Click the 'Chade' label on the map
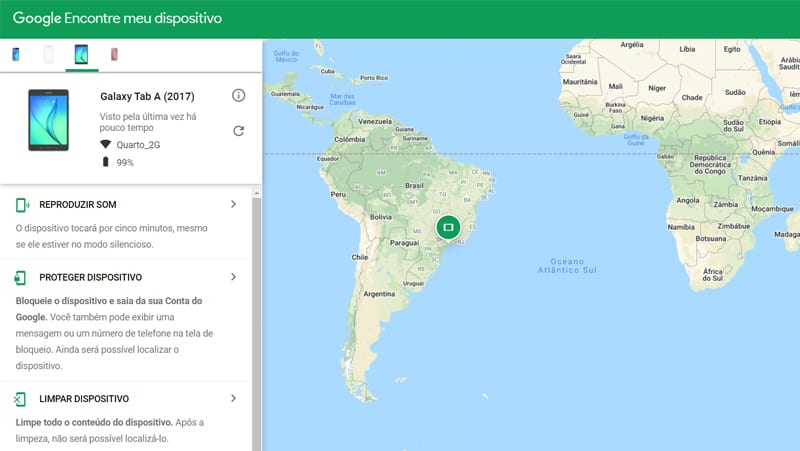Image resolution: width=800 pixels, height=451 pixels. tap(692, 97)
